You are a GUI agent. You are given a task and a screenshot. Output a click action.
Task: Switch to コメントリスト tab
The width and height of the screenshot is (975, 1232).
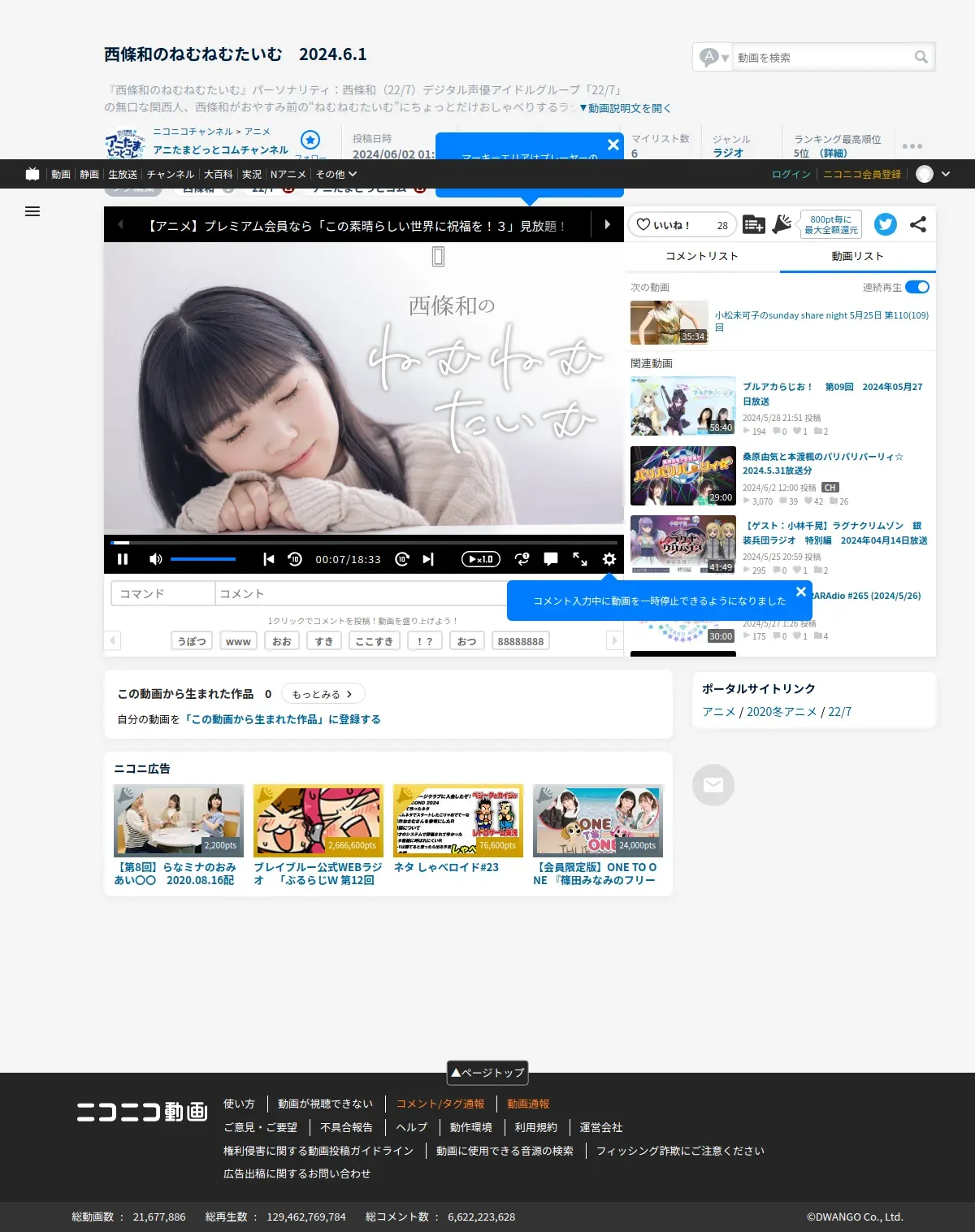[702, 256]
